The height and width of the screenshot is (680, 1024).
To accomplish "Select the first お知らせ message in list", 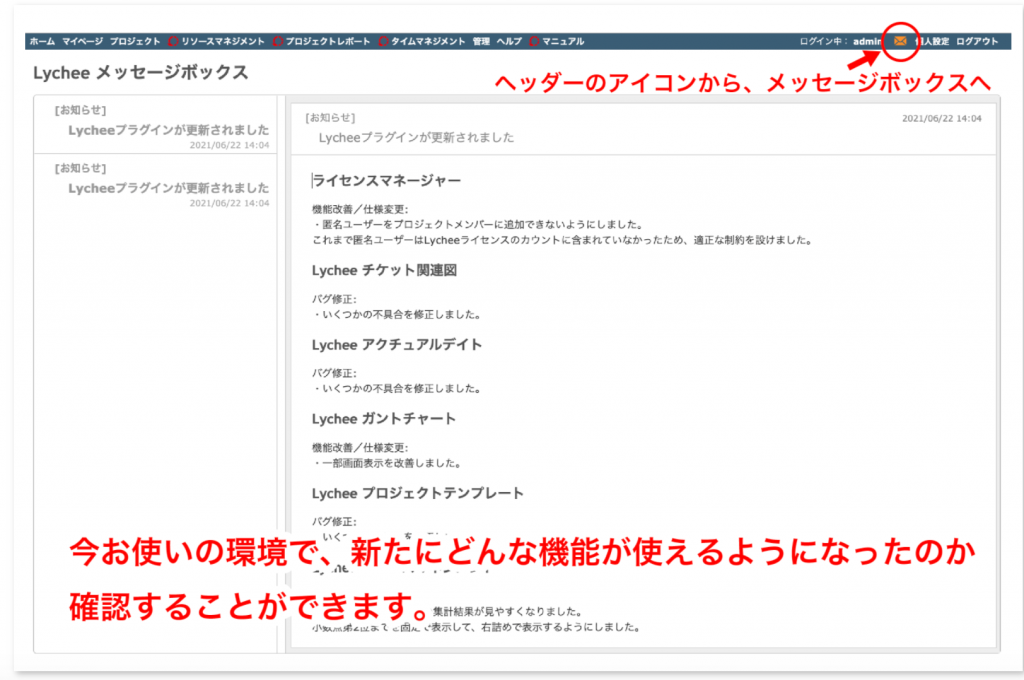I will [x=155, y=125].
